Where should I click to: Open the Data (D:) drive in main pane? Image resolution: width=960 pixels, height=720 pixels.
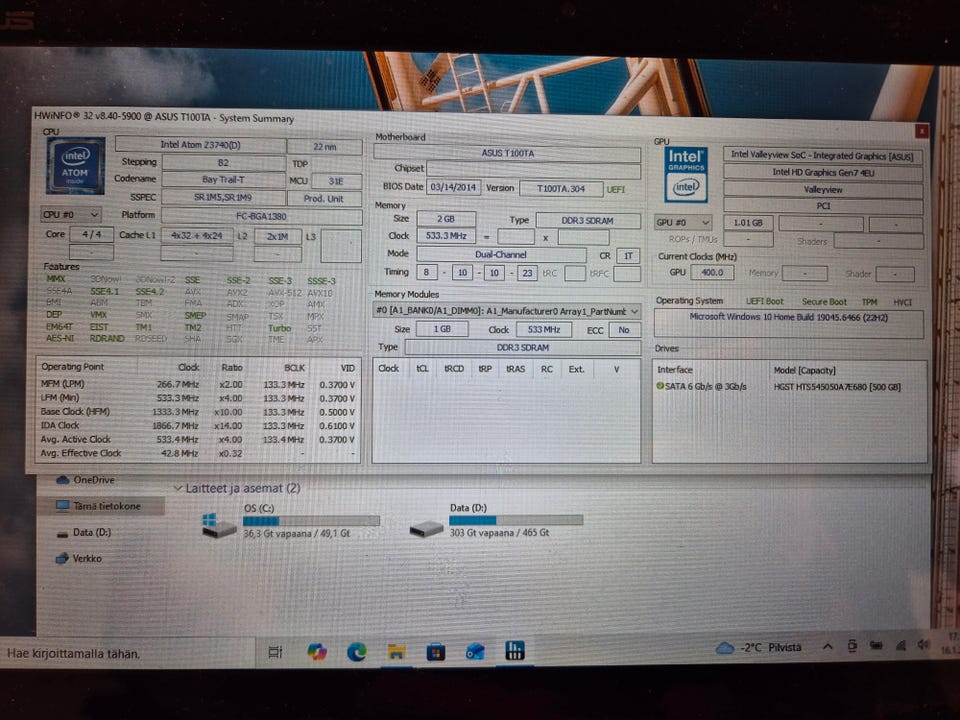[x=426, y=528]
